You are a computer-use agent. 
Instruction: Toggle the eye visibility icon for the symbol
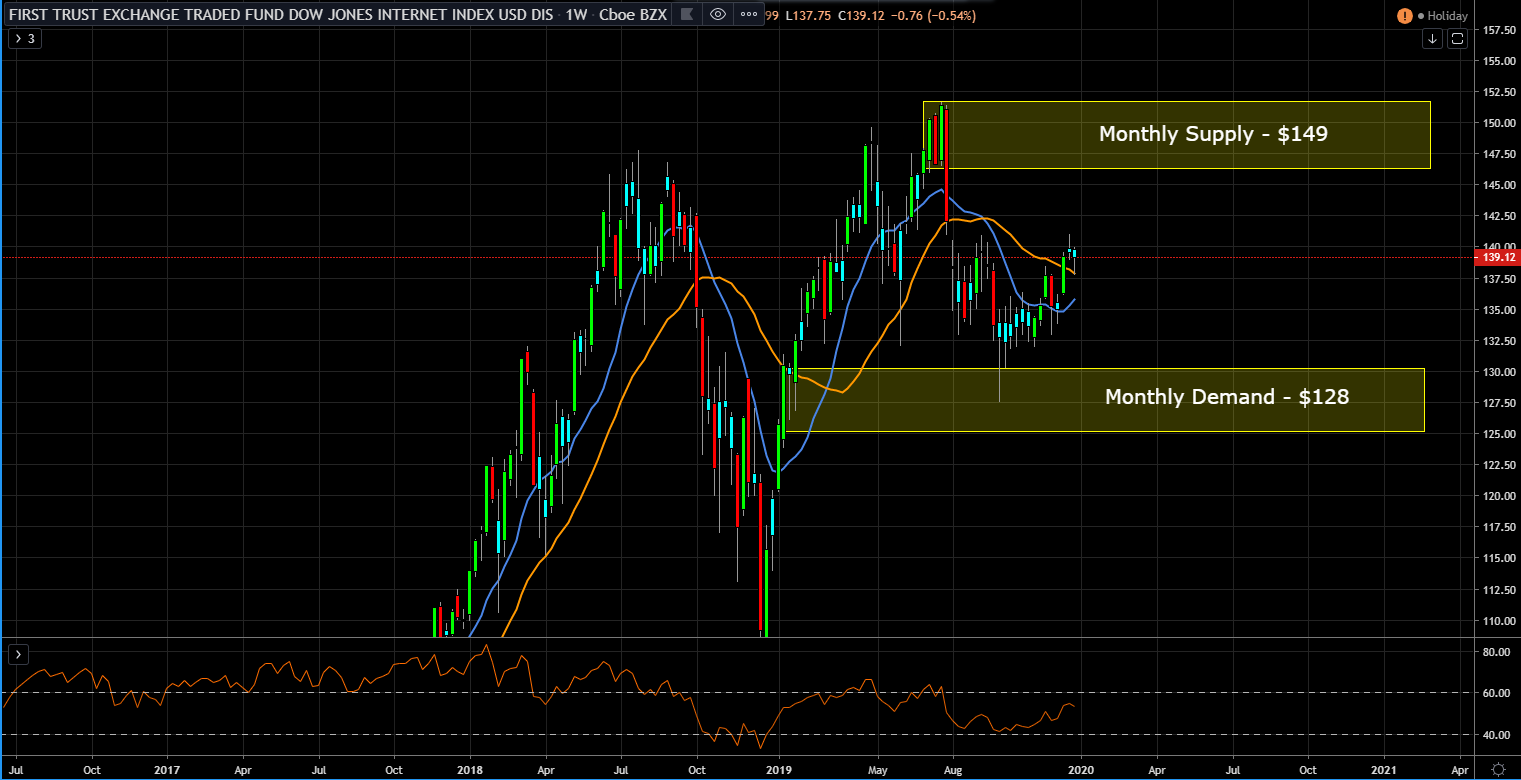[x=718, y=15]
